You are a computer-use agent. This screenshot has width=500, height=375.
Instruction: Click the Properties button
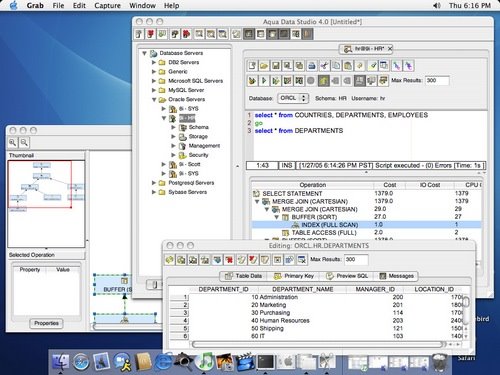tap(46, 323)
